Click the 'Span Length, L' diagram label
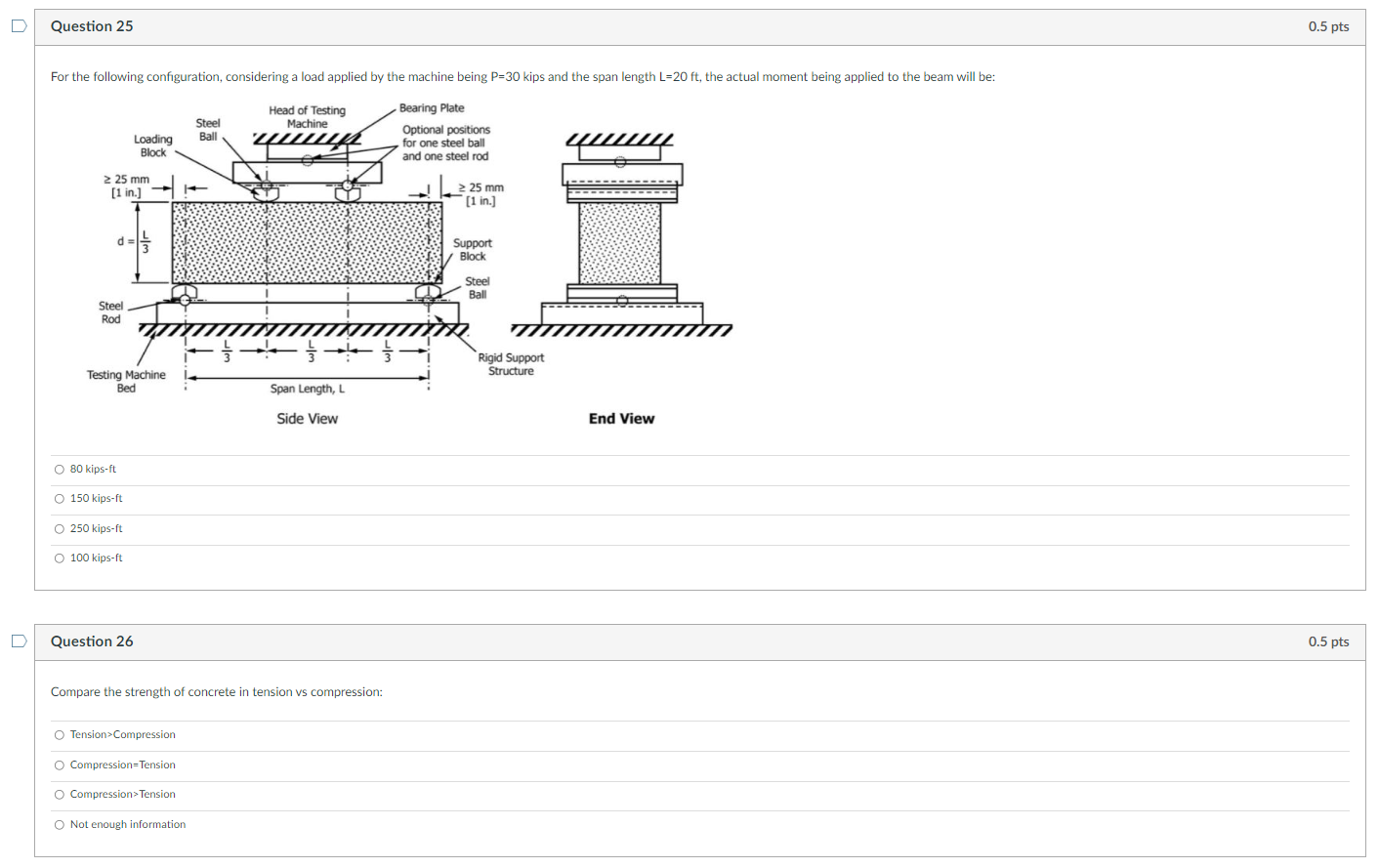1379x868 pixels. (x=308, y=389)
